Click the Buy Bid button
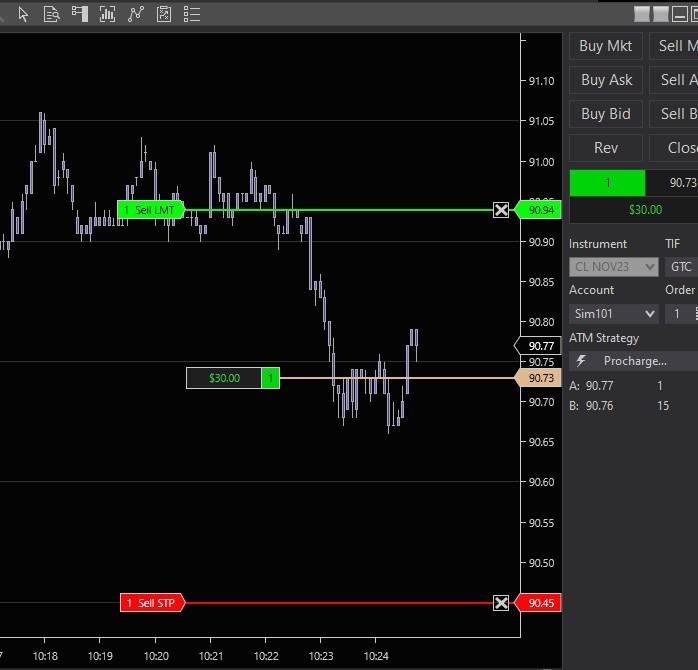 pos(606,114)
